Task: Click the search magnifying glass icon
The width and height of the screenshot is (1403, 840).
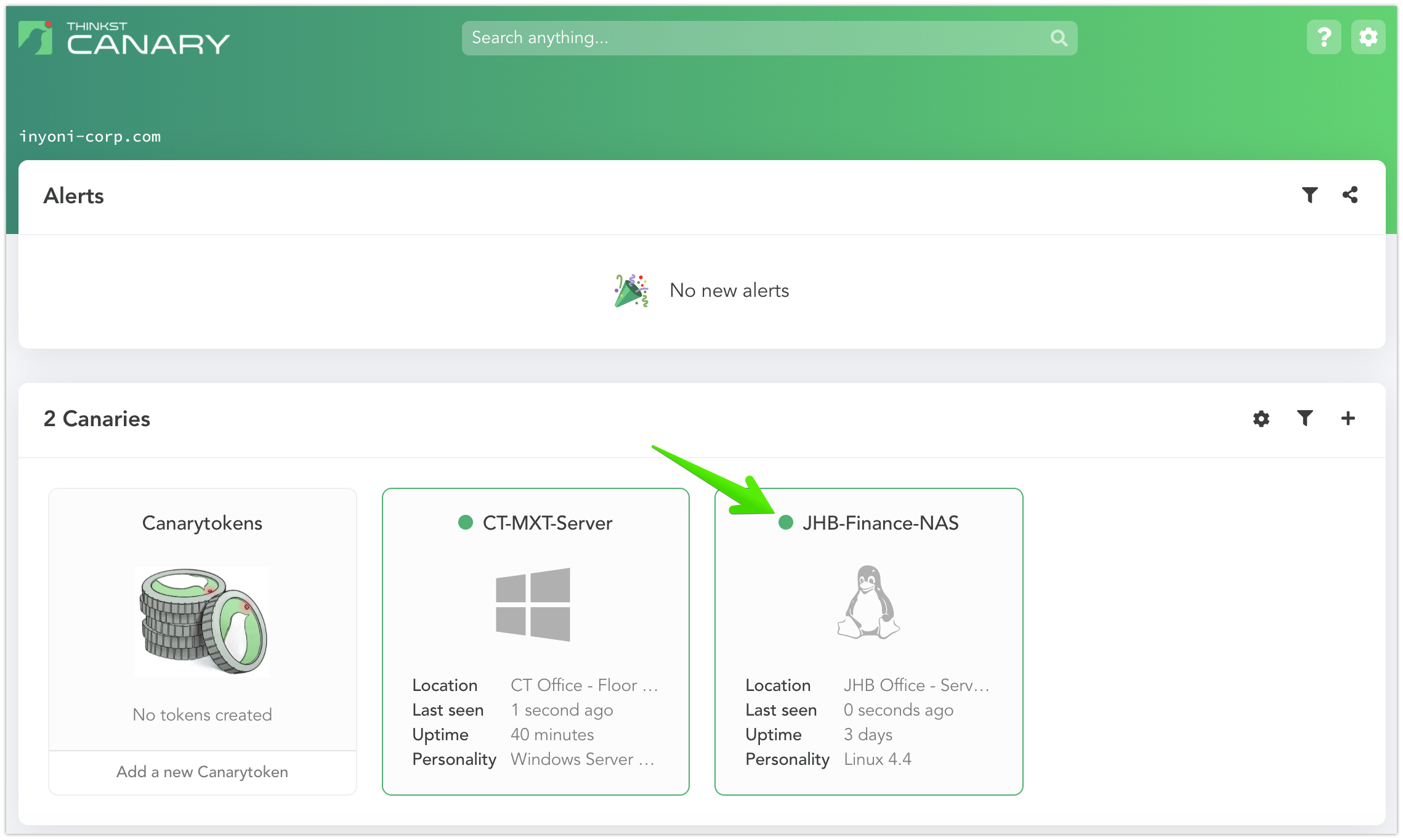Action: click(x=1058, y=38)
